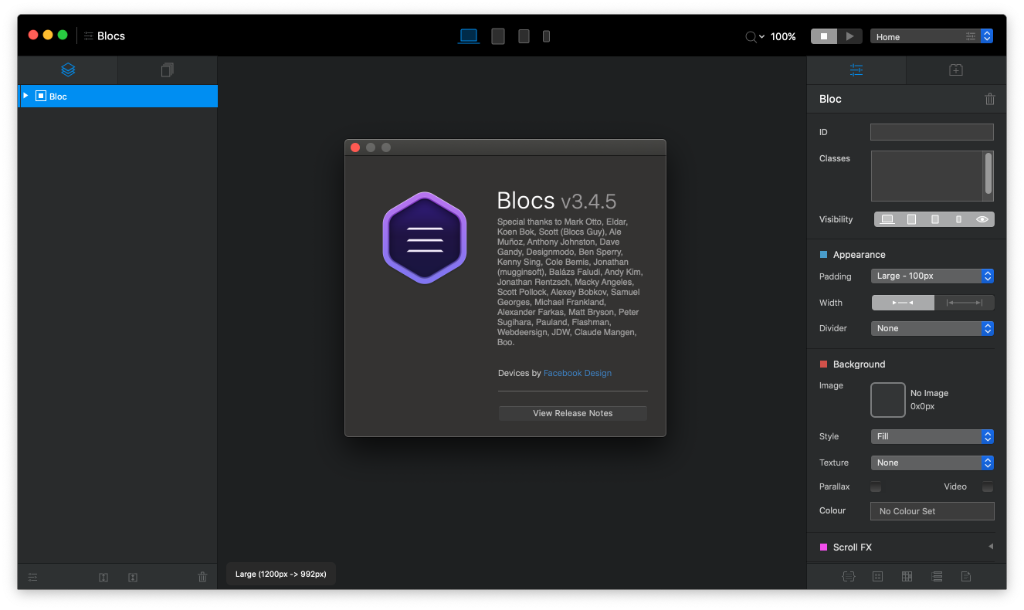
Task: Toggle desktop visibility for the Bloc
Action: [x=887, y=219]
